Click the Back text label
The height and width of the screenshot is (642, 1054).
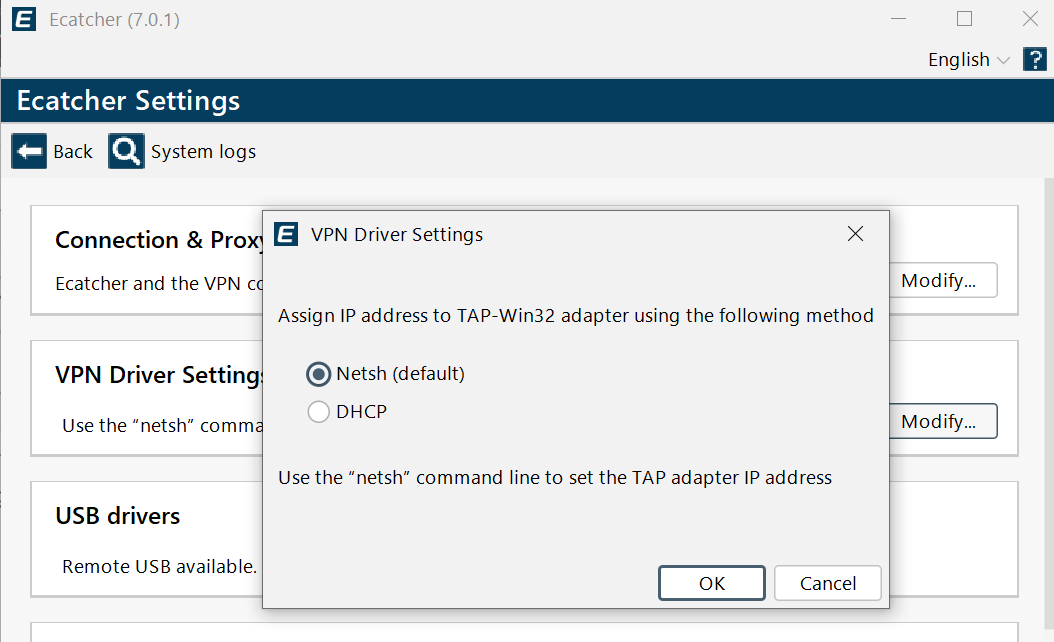pos(73,152)
